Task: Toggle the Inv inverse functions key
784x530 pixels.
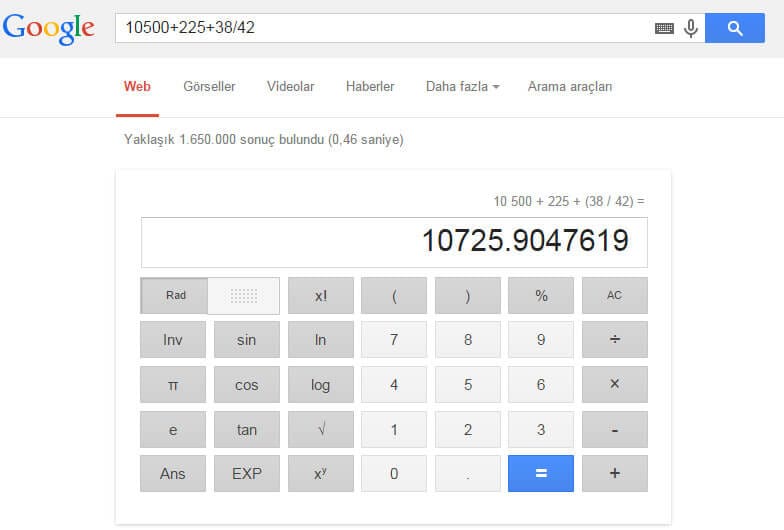Action: point(173,340)
